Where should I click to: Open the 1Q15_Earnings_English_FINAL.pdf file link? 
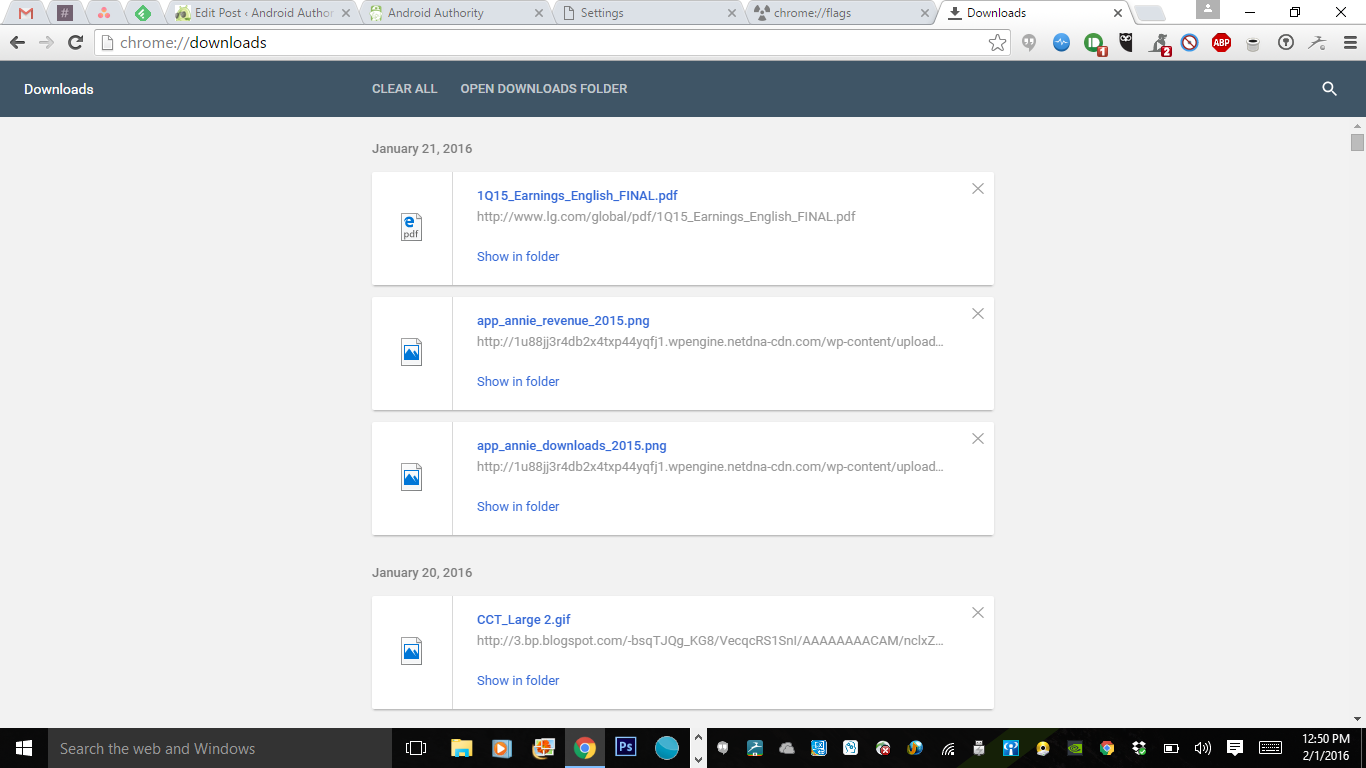click(x=577, y=196)
